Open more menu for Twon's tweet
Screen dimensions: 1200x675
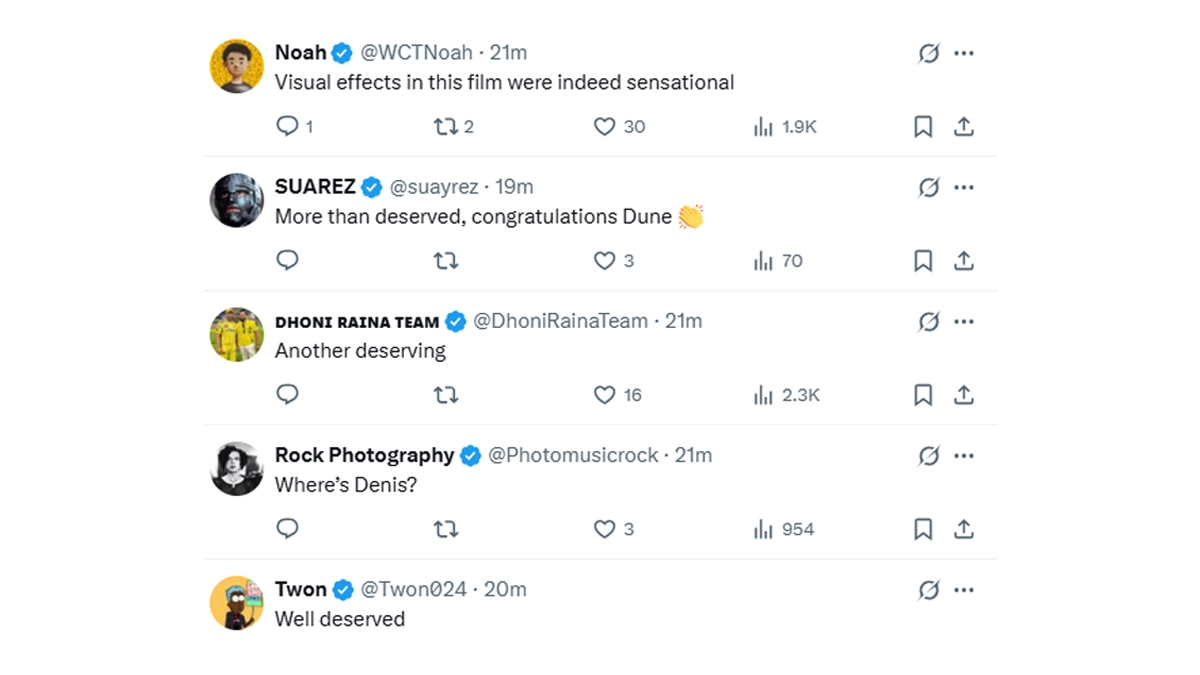pyautogui.click(x=964, y=590)
